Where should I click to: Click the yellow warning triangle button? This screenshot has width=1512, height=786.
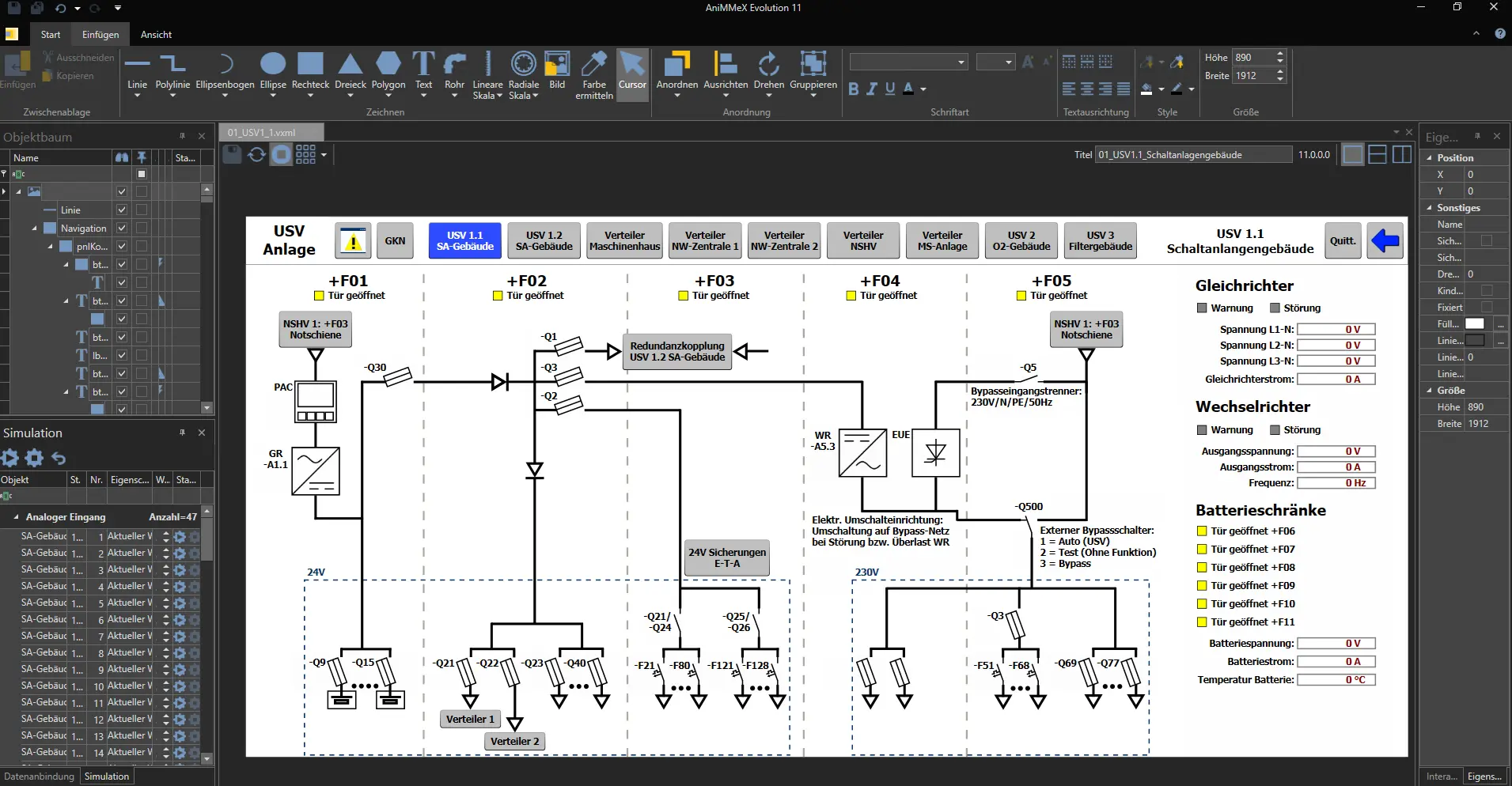point(354,240)
